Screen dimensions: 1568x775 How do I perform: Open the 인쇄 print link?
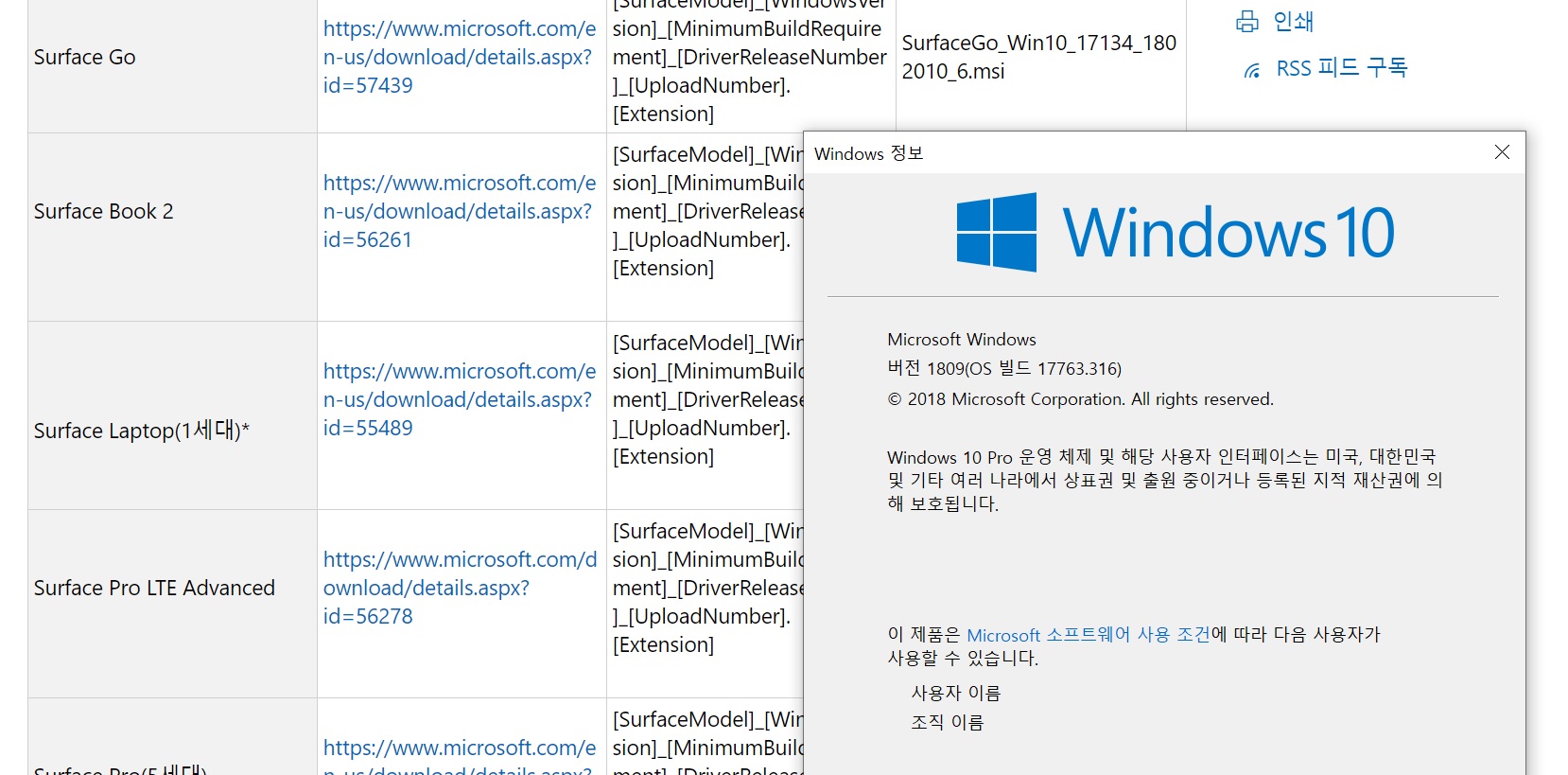(1293, 21)
